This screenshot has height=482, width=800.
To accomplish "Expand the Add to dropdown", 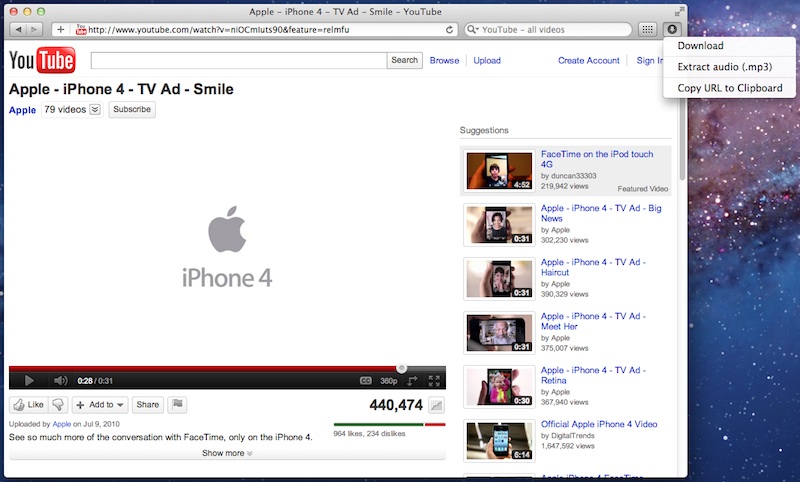I will [x=100, y=405].
